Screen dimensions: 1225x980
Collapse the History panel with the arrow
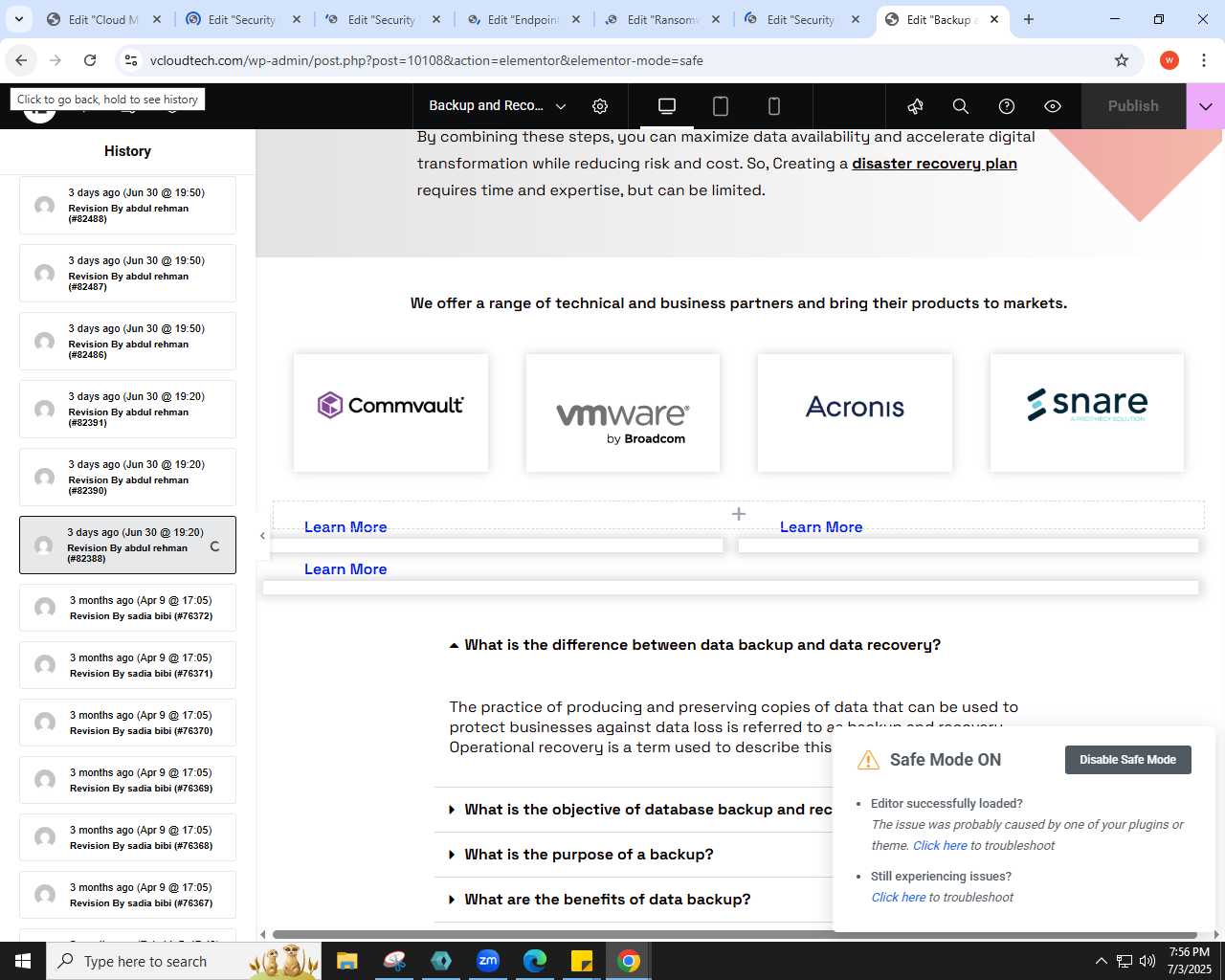coord(263,536)
